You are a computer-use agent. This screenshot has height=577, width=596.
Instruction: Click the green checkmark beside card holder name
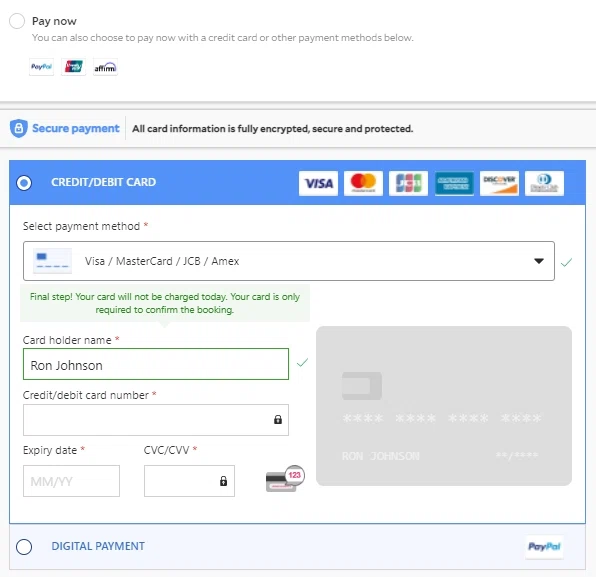point(302,363)
